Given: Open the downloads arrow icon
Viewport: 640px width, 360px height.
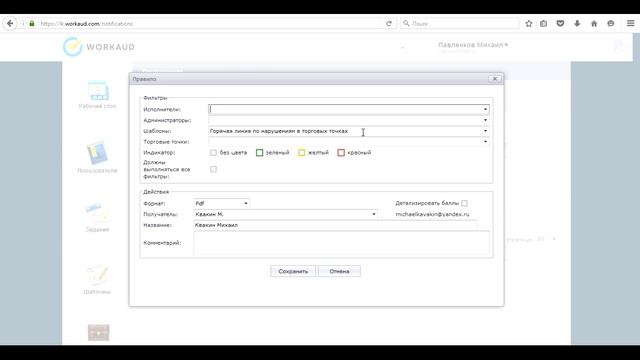Looking at the screenshot, I should (x=577, y=24).
